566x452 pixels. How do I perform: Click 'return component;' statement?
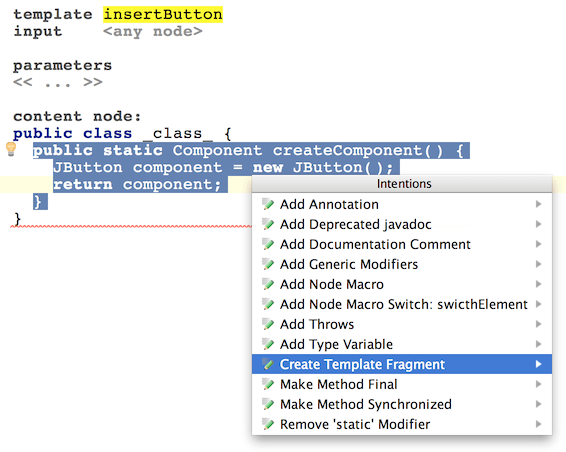point(137,184)
